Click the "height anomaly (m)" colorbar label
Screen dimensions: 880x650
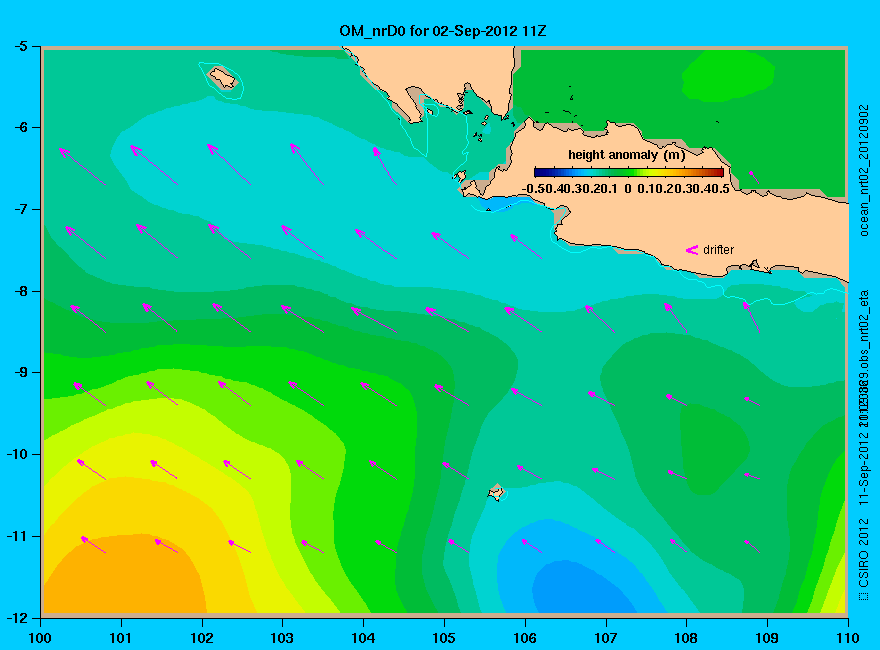point(626,154)
